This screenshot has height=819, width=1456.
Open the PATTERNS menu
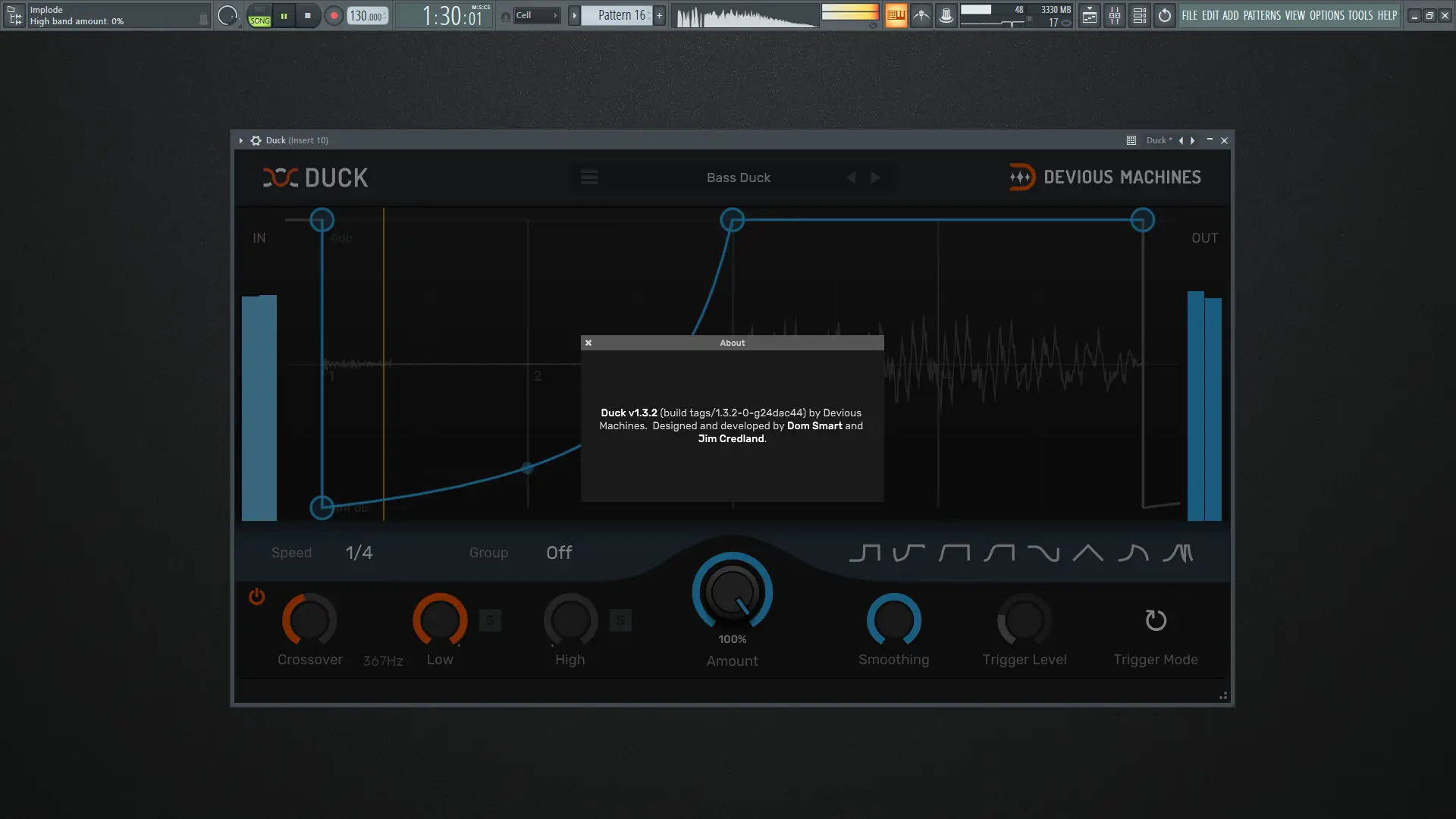tap(1262, 15)
